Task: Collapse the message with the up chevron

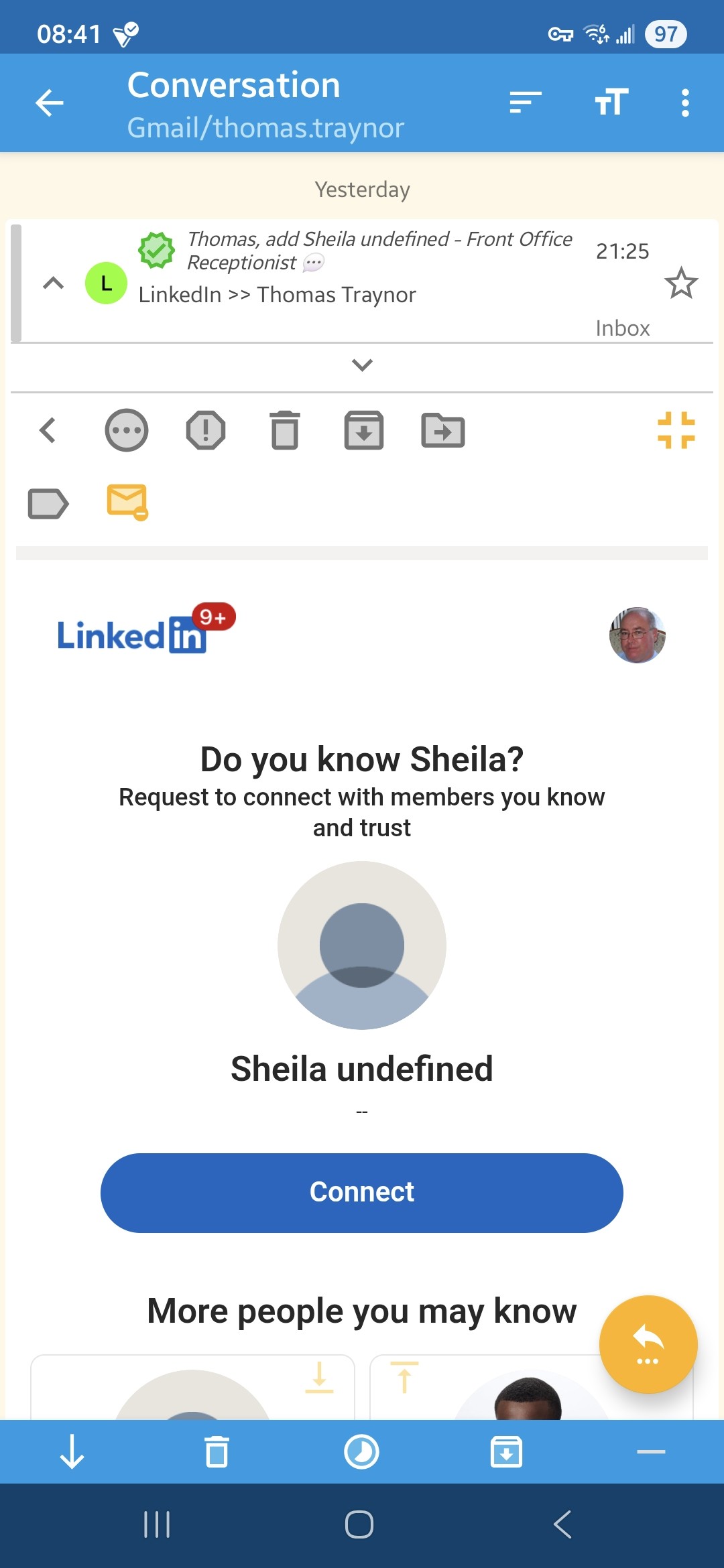Action: click(x=54, y=283)
